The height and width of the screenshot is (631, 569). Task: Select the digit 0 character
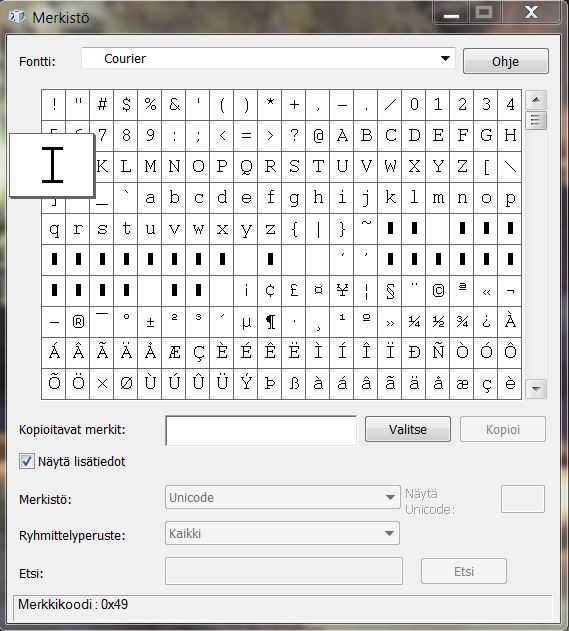tap(414, 105)
